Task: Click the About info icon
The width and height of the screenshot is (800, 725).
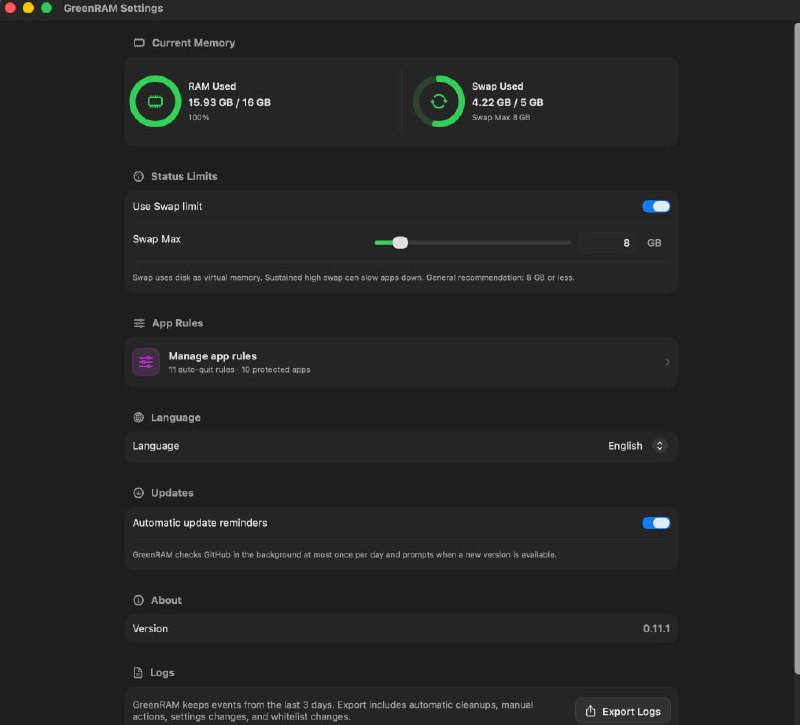Action: pyautogui.click(x=138, y=600)
